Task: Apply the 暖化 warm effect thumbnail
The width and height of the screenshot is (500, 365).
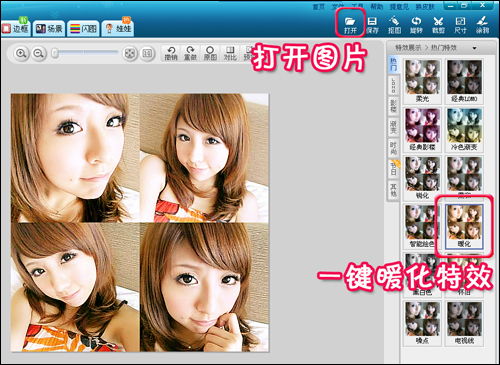Action: pos(464,226)
